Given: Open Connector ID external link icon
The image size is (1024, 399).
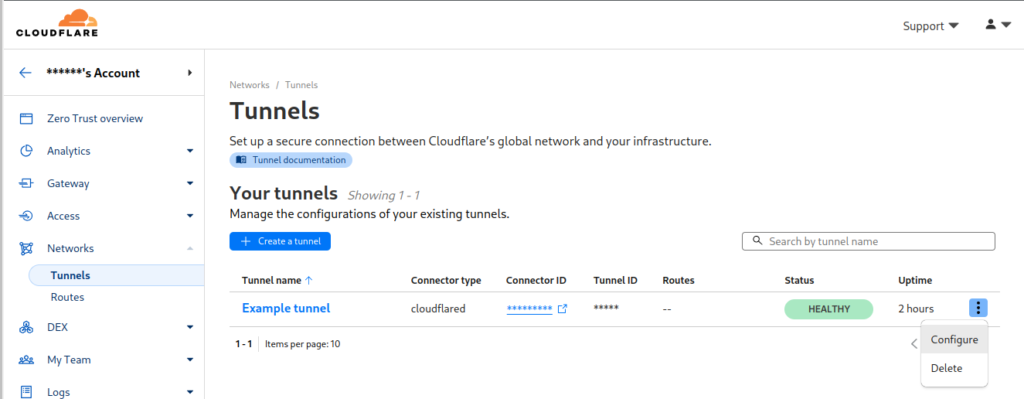Looking at the screenshot, I should pos(562,309).
